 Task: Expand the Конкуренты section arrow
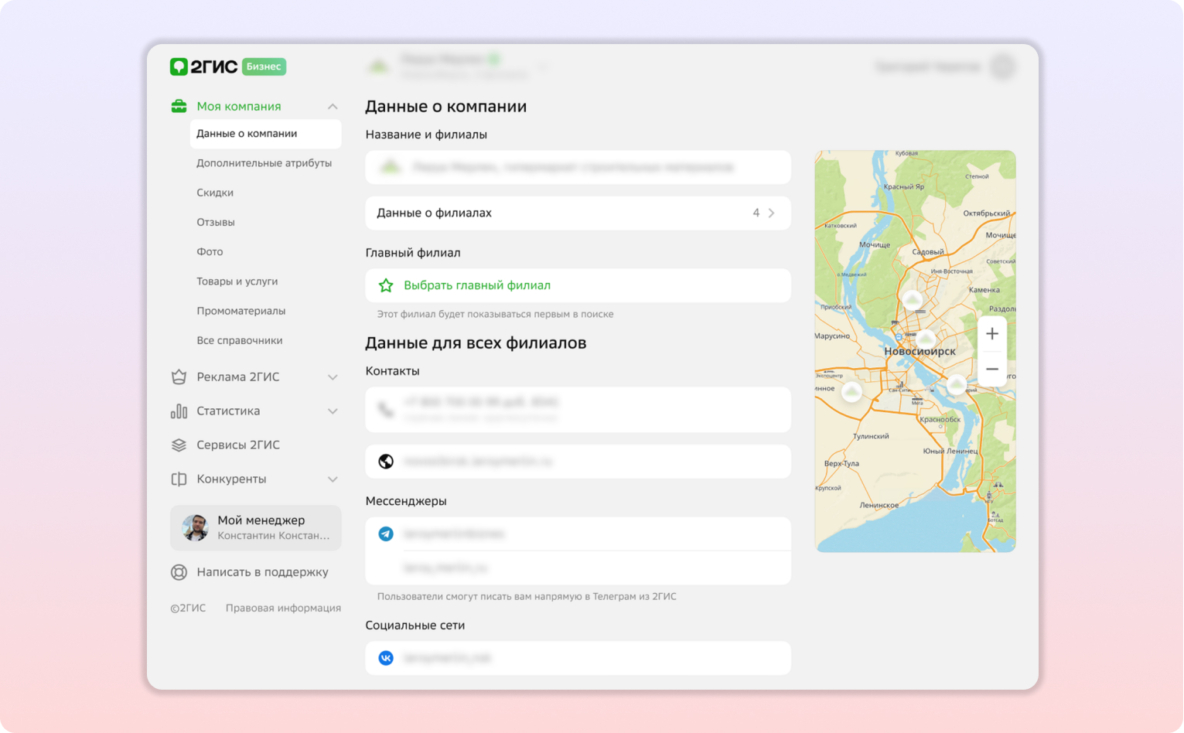[333, 479]
